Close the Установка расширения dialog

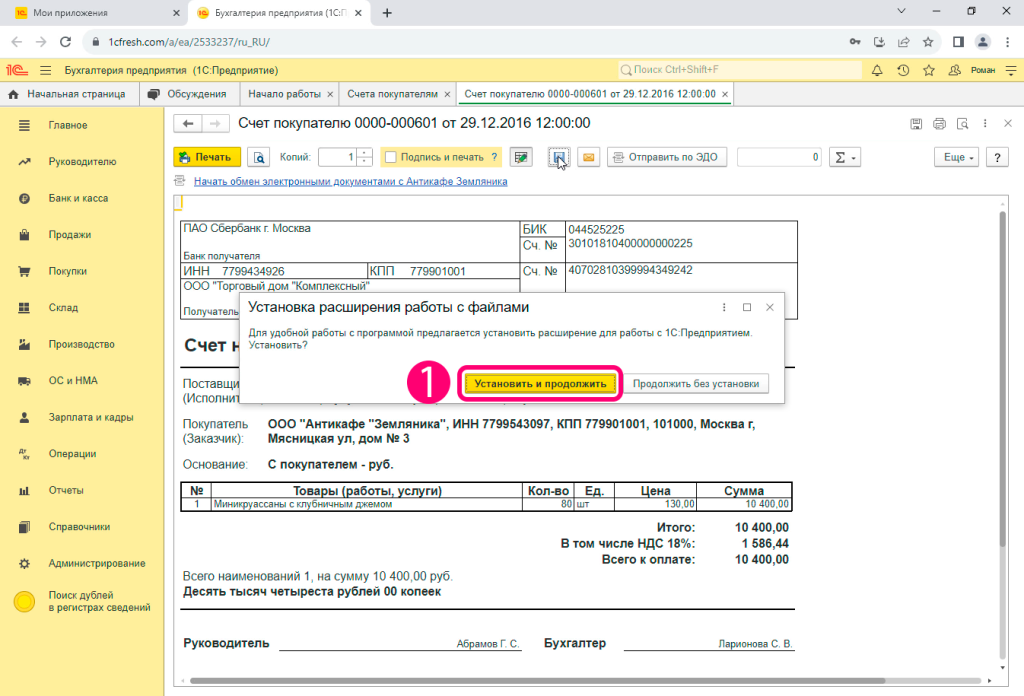click(770, 308)
